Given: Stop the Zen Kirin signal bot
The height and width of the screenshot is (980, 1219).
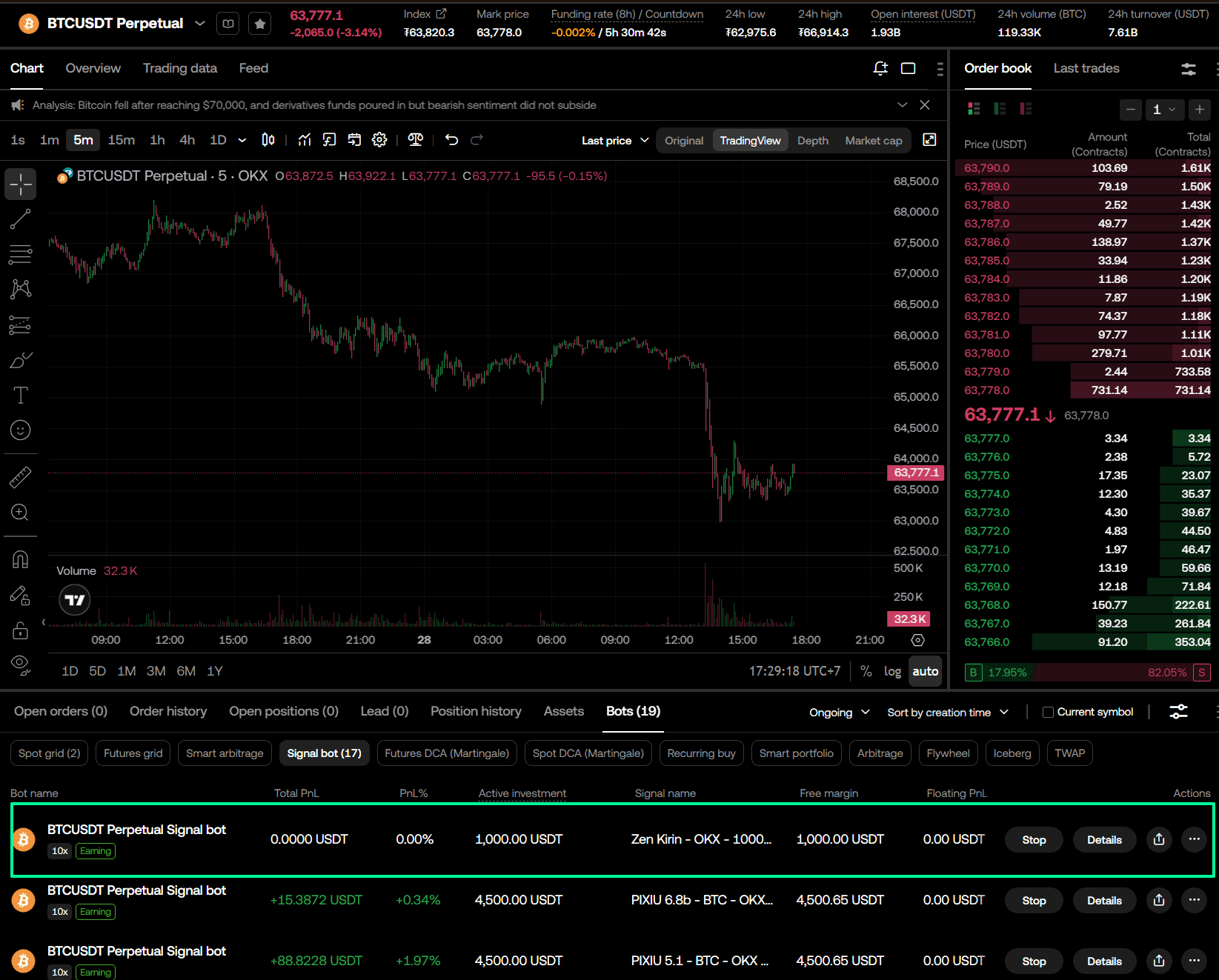Looking at the screenshot, I should (1033, 839).
